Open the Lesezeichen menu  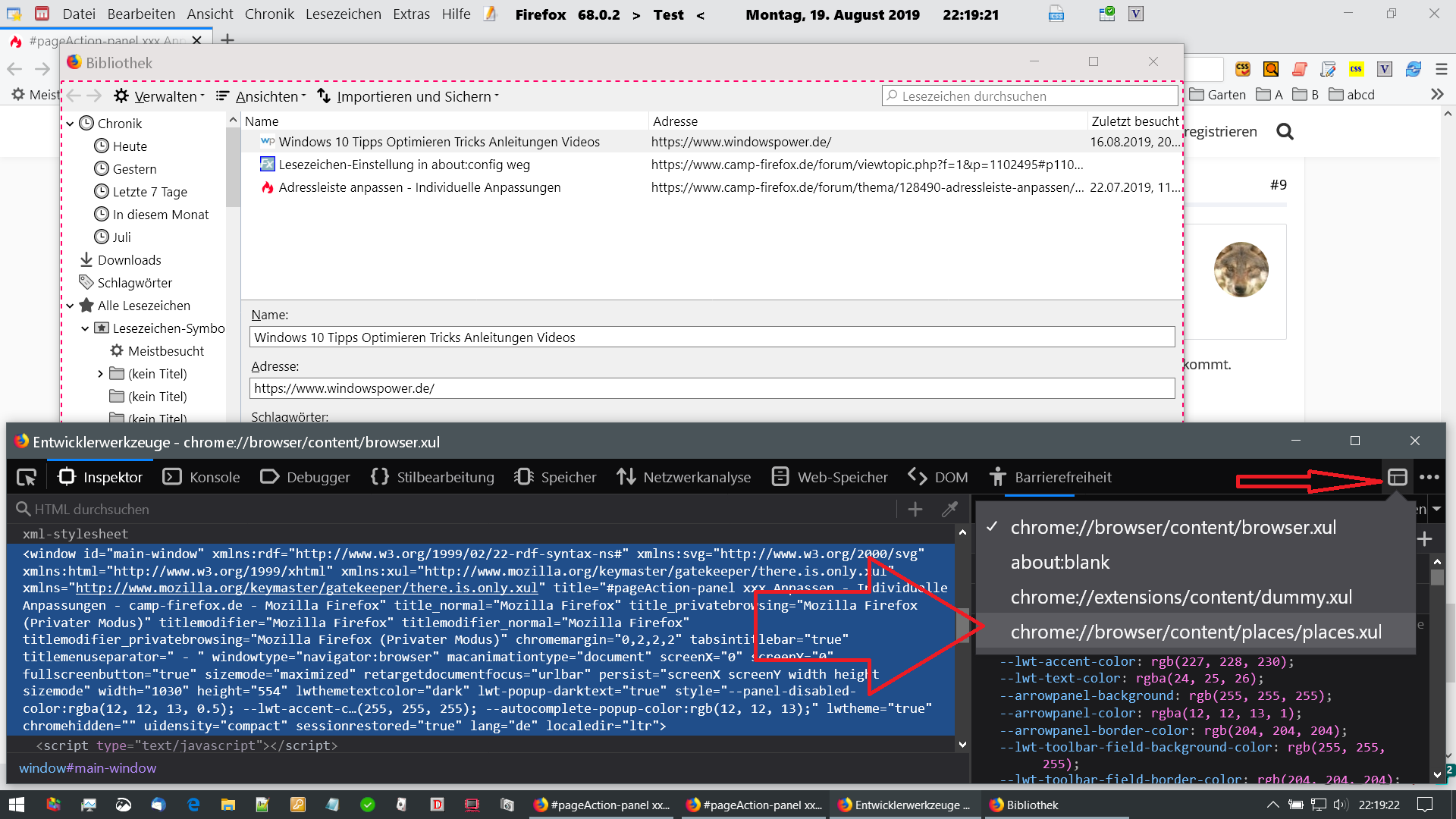[343, 14]
